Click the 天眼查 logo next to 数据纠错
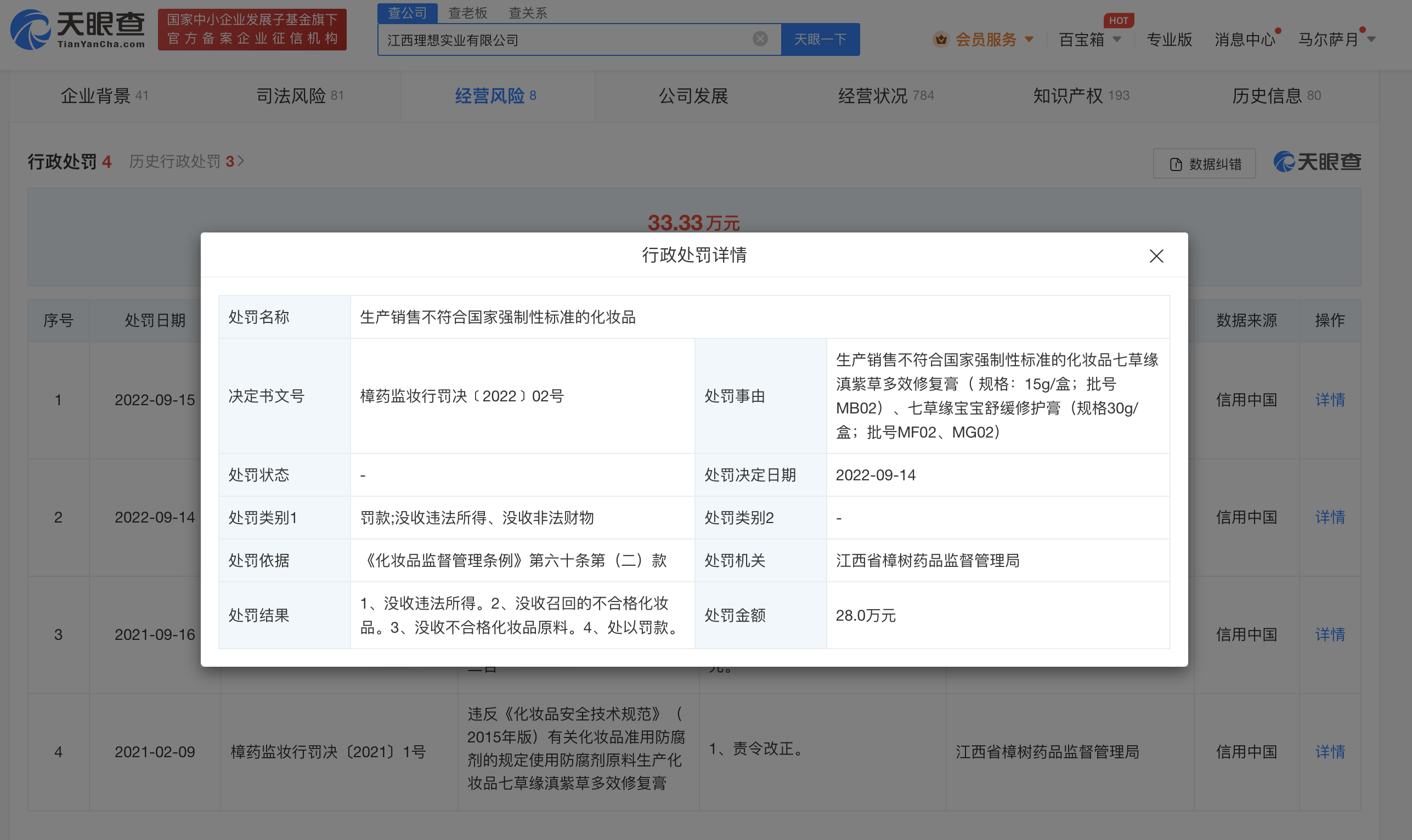This screenshot has width=1412, height=840. pyautogui.click(x=1318, y=162)
